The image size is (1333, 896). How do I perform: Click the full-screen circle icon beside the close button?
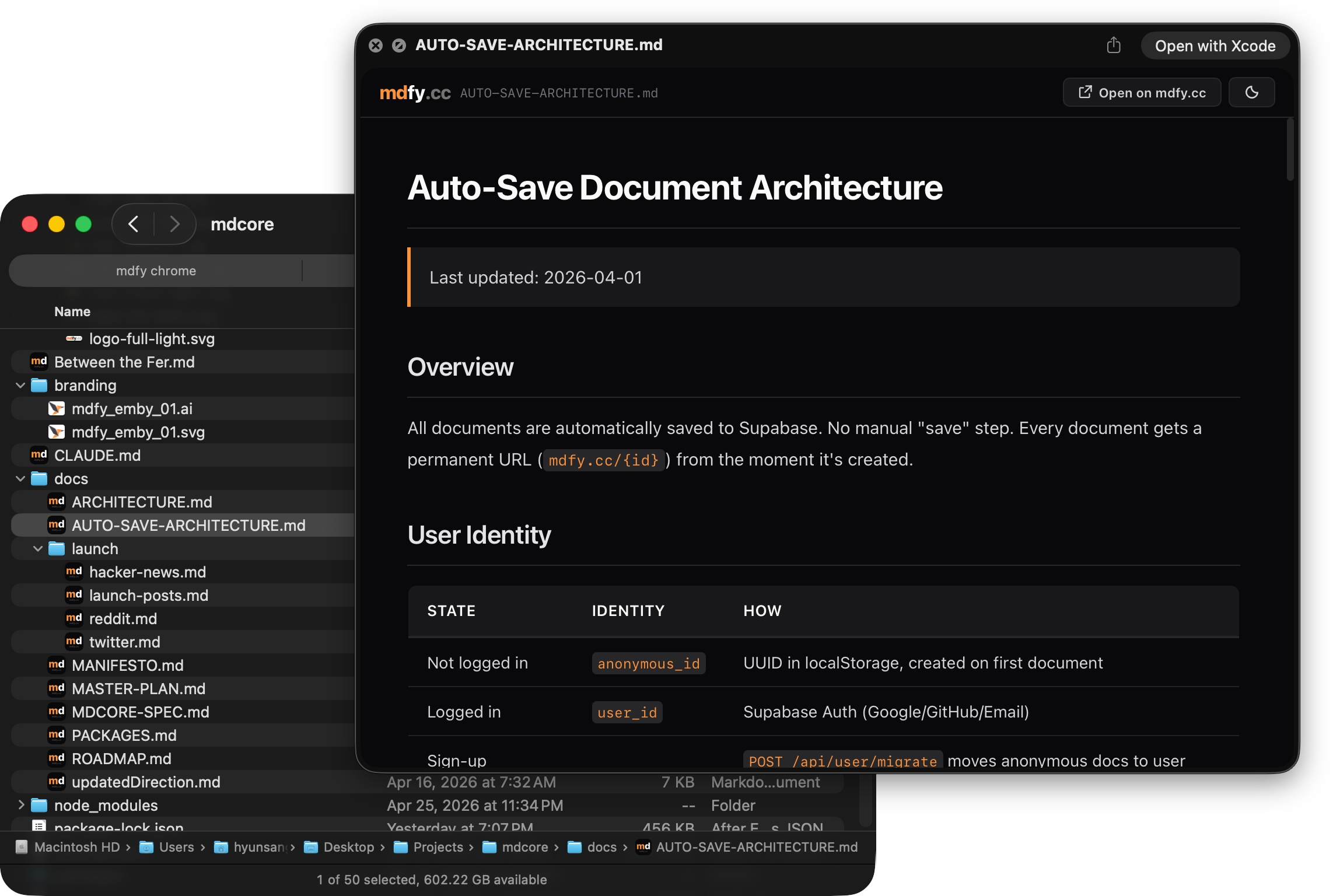coord(399,45)
